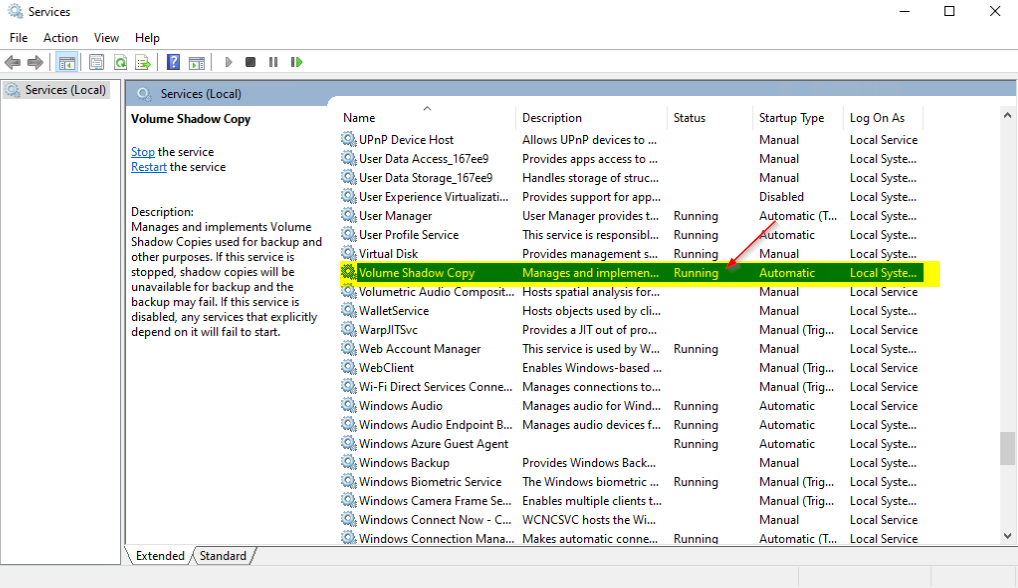Click gear icon of Virtual Disk row

349,253
